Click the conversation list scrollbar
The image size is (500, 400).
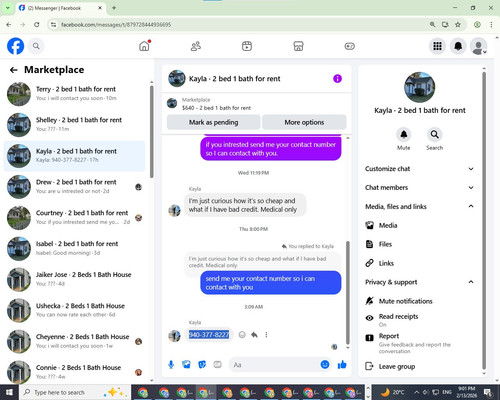pos(152,132)
